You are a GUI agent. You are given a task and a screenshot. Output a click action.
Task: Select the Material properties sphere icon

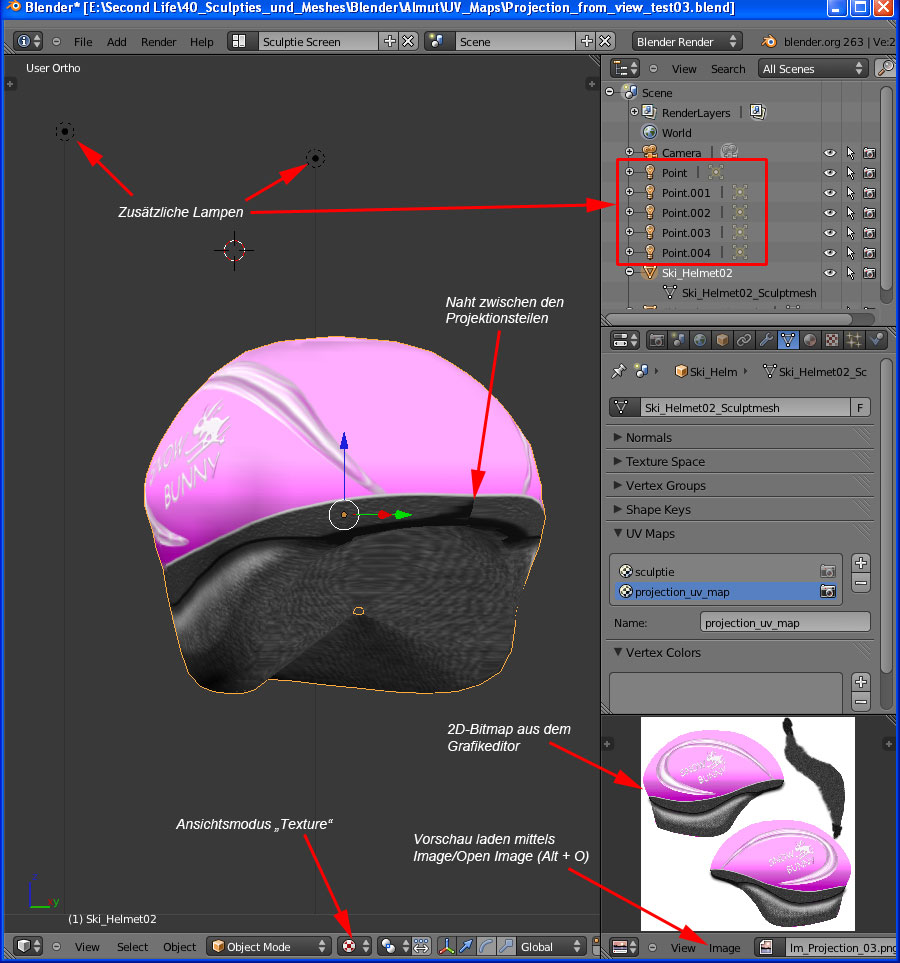(x=810, y=340)
